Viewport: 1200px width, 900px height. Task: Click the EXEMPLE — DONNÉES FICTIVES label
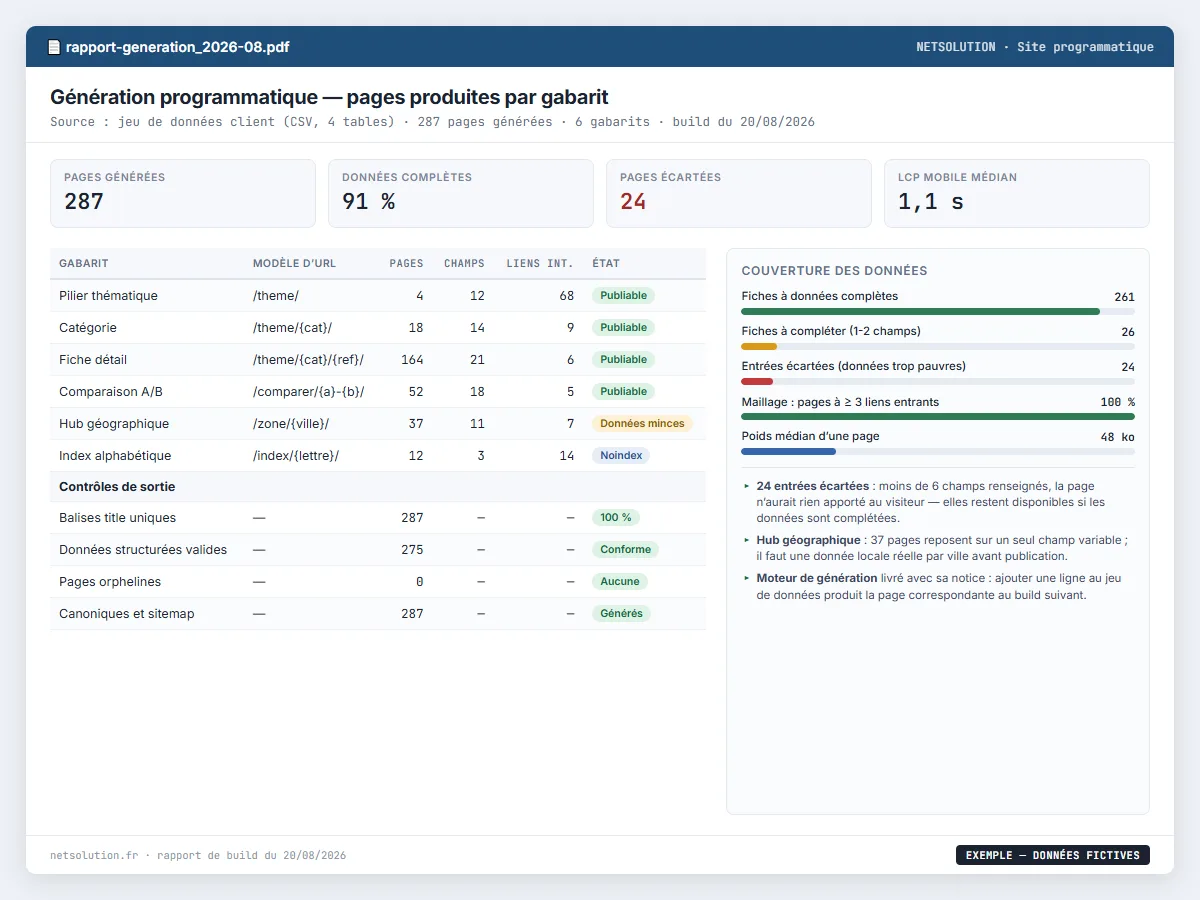1053,855
